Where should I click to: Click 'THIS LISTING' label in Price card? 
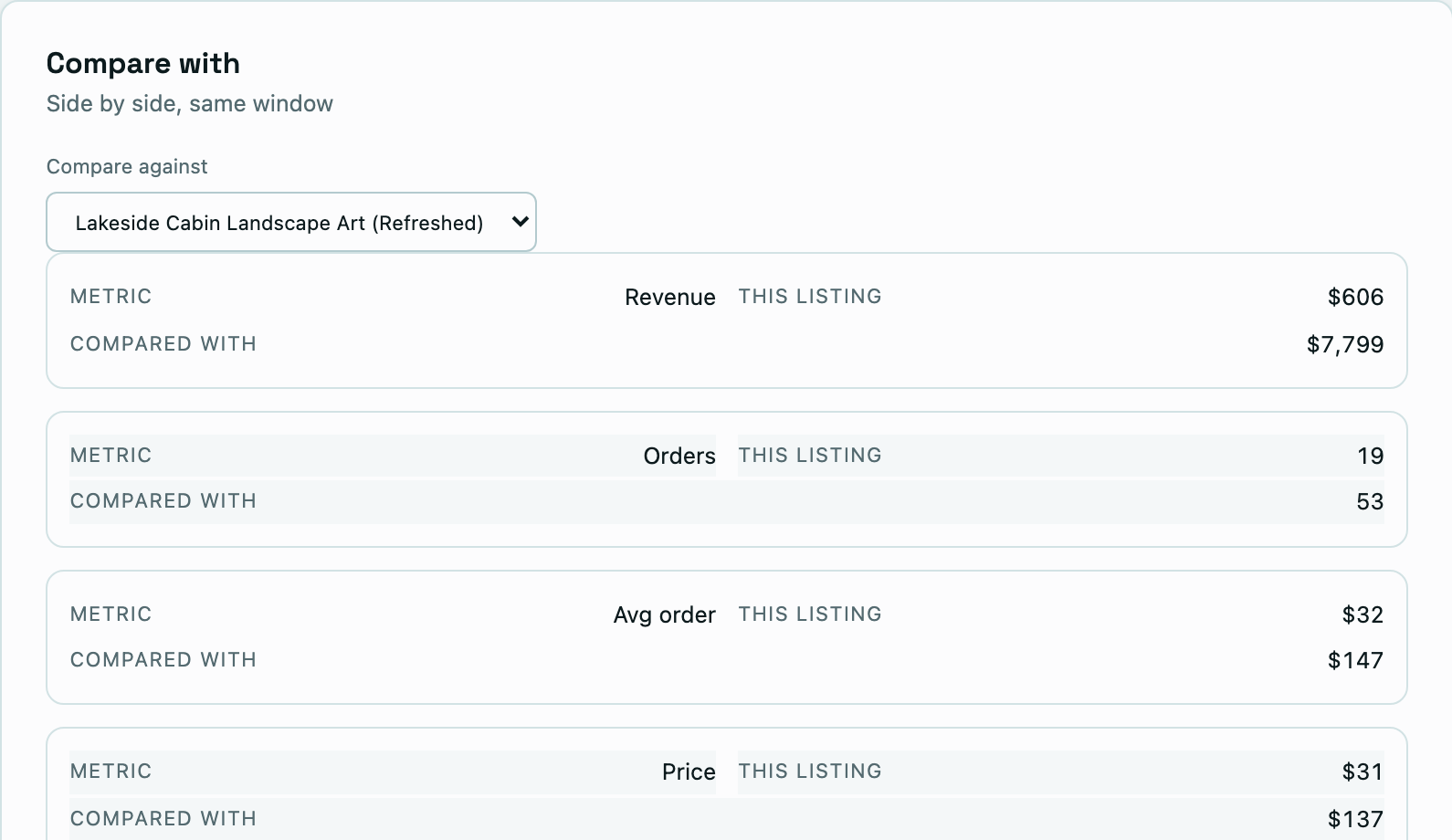[810, 772]
